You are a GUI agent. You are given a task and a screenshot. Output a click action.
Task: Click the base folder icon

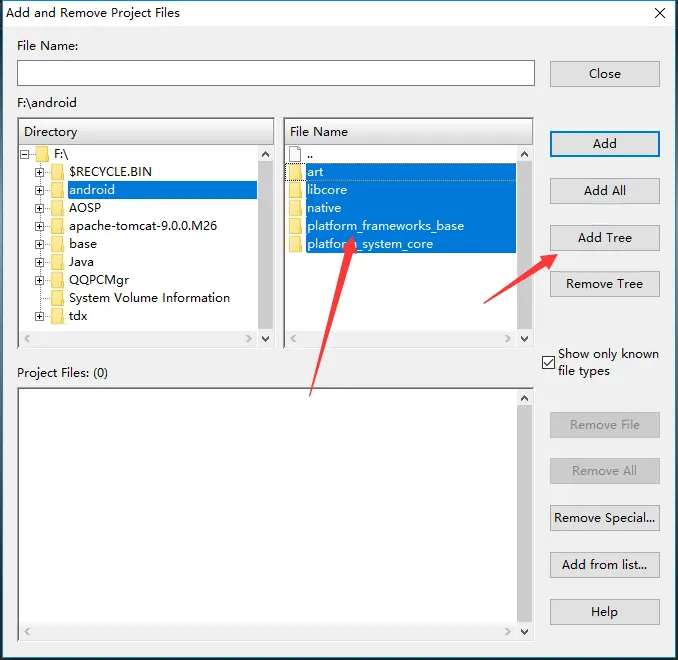pyautogui.click(x=57, y=244)
